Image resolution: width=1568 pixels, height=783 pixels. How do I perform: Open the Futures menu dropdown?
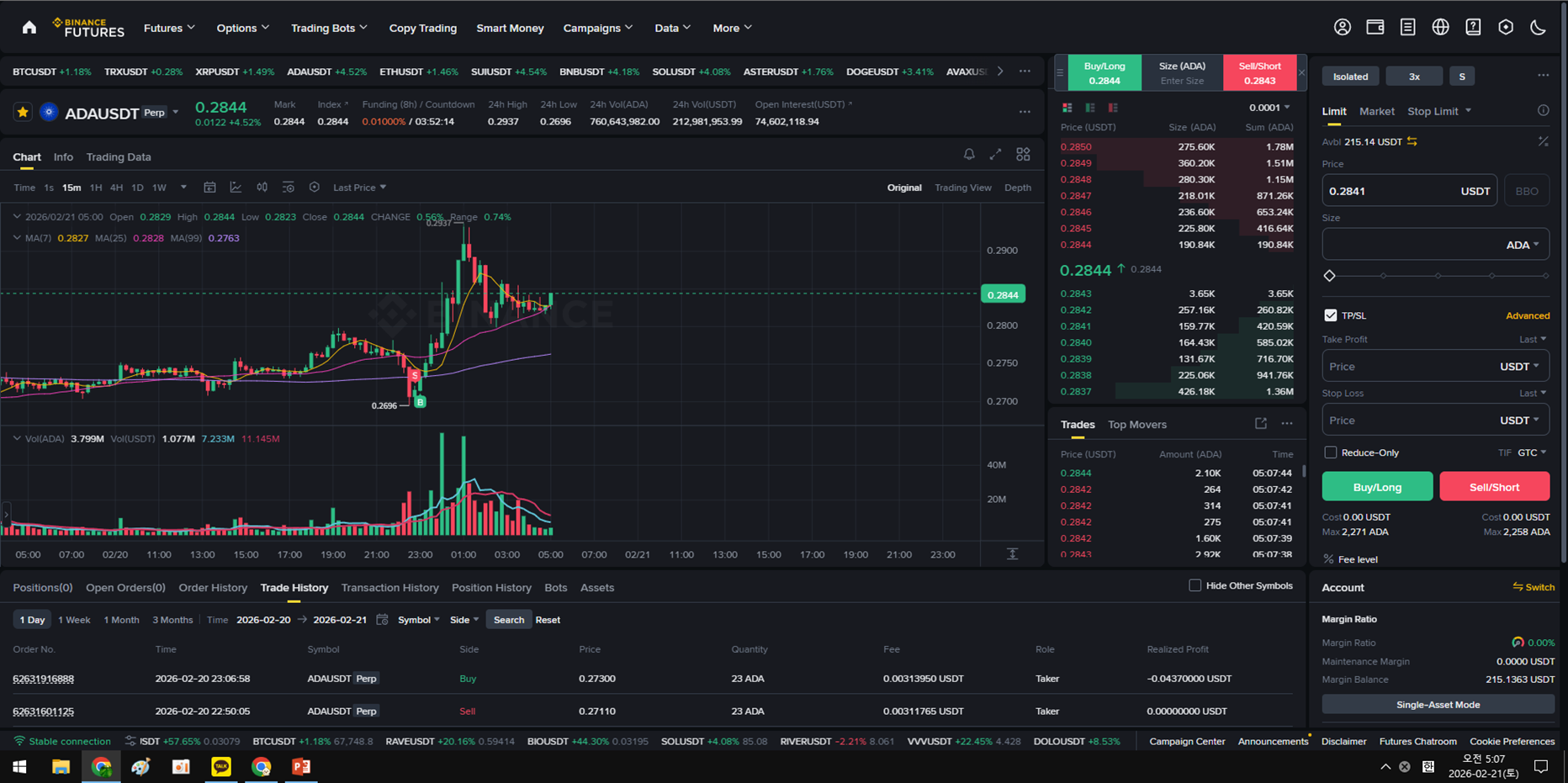tap(169, 28)
